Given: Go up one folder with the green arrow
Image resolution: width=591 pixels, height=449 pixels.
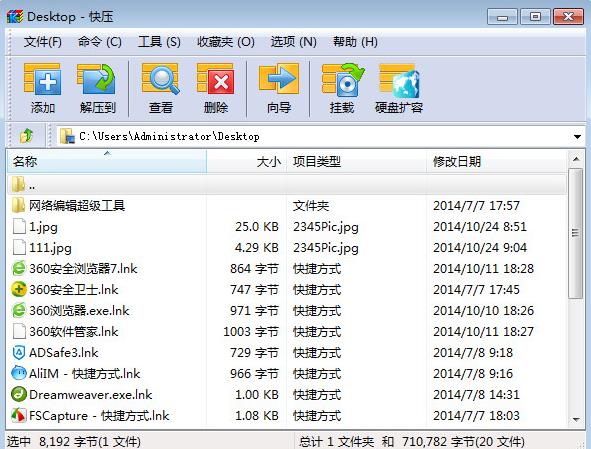Looking at the screenshot, I should coord(26,136).
